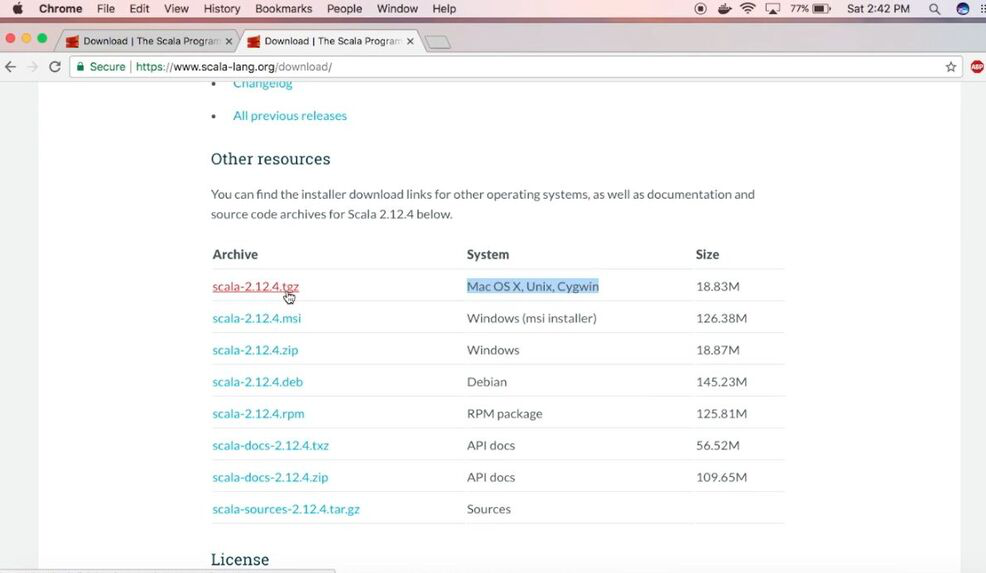Open the Help menu
The height and width of the screenshot is (573, 986).
coord(444,9)
